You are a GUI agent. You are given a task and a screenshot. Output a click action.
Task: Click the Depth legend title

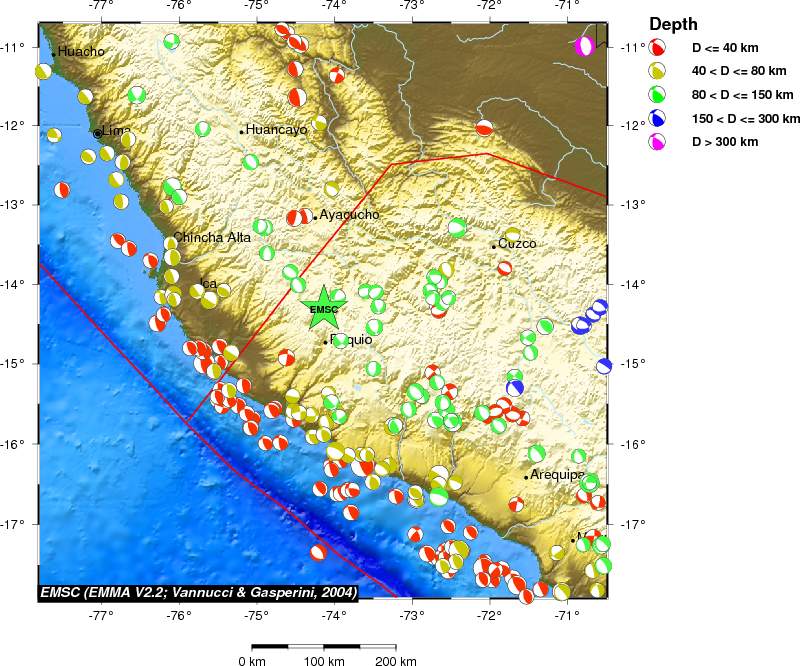(673, 24)
